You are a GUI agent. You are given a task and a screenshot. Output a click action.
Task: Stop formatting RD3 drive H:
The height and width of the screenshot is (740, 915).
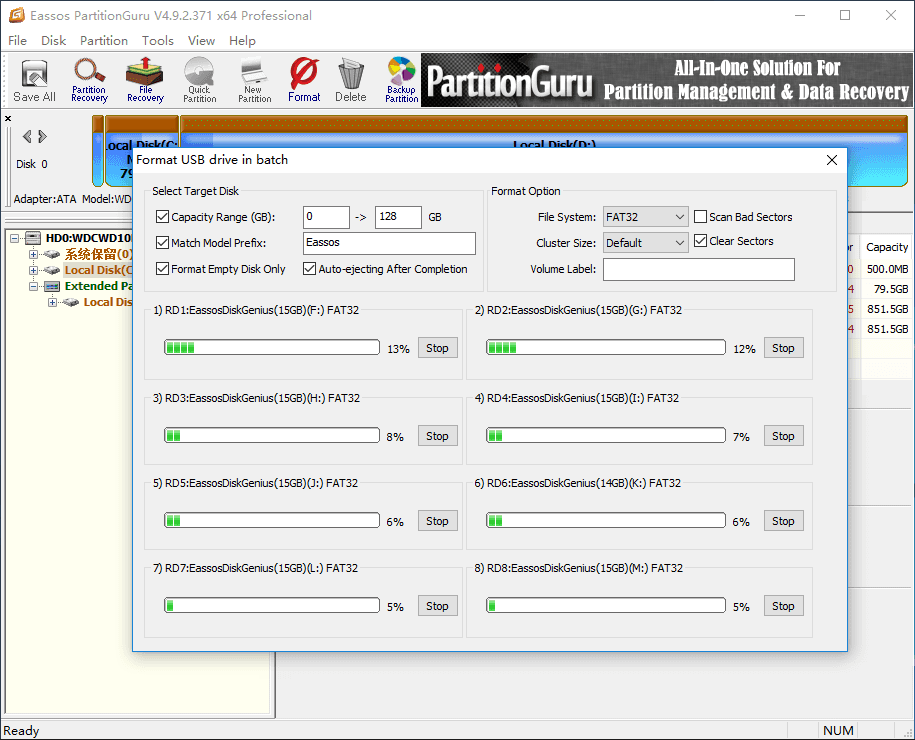point(438,436)
